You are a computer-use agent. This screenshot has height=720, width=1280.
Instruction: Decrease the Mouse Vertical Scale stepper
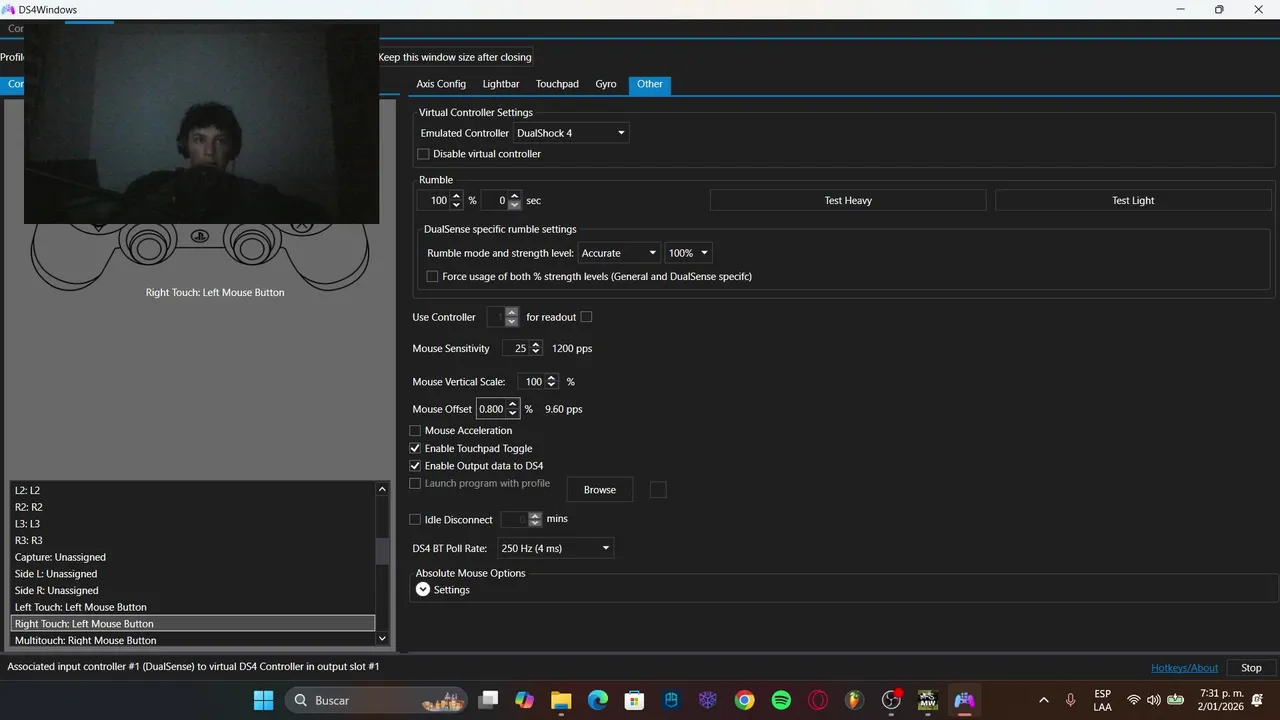[x=551, y=386]
